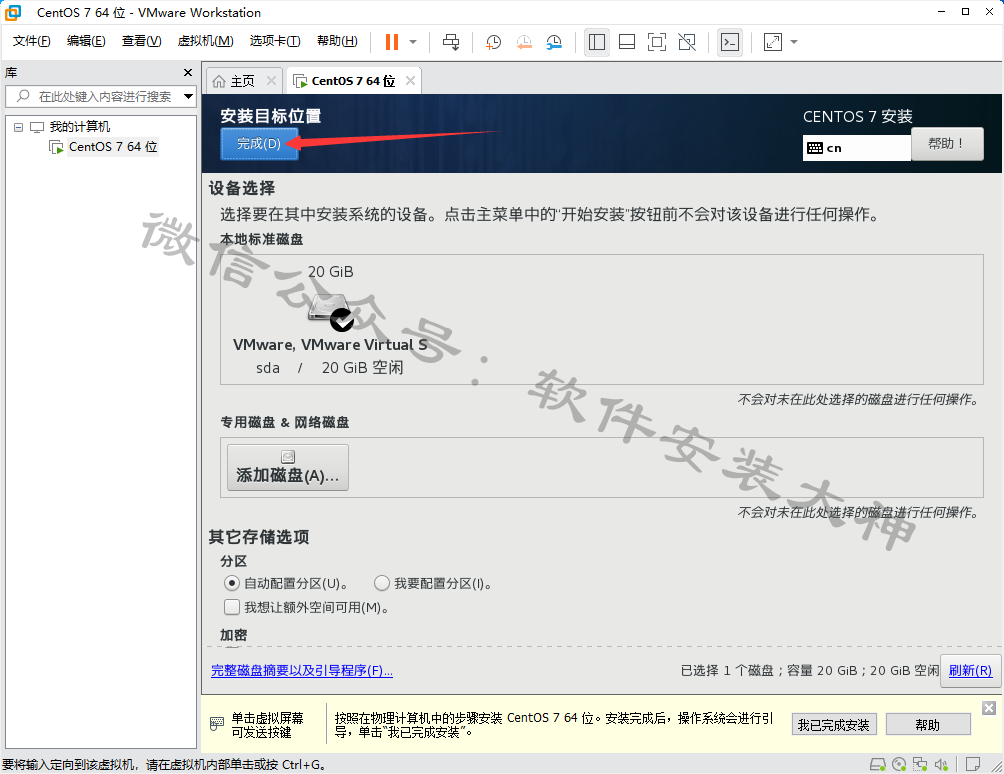Click the hard disk status bar icon
This screenshot has height=774, width=1004.
coord(877,764)
